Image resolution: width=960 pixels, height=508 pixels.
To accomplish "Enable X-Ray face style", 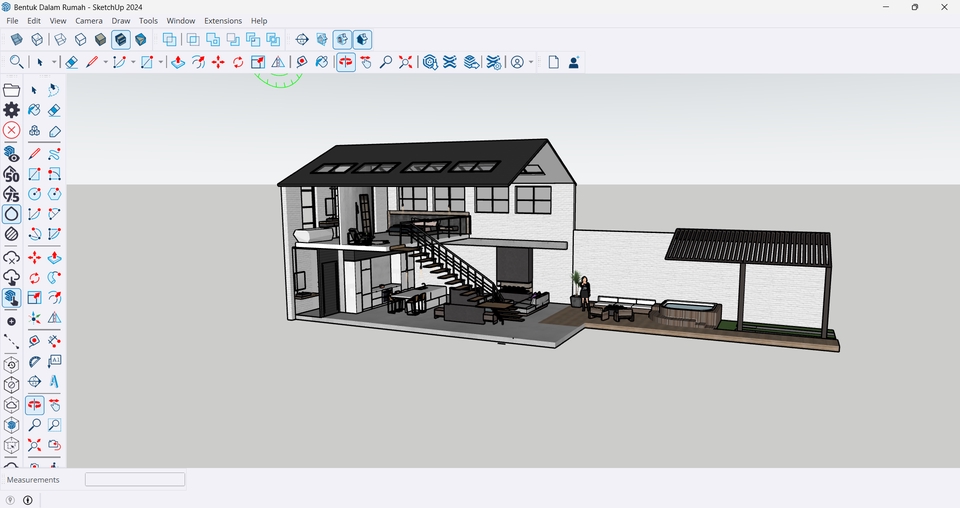I will 17,40.
